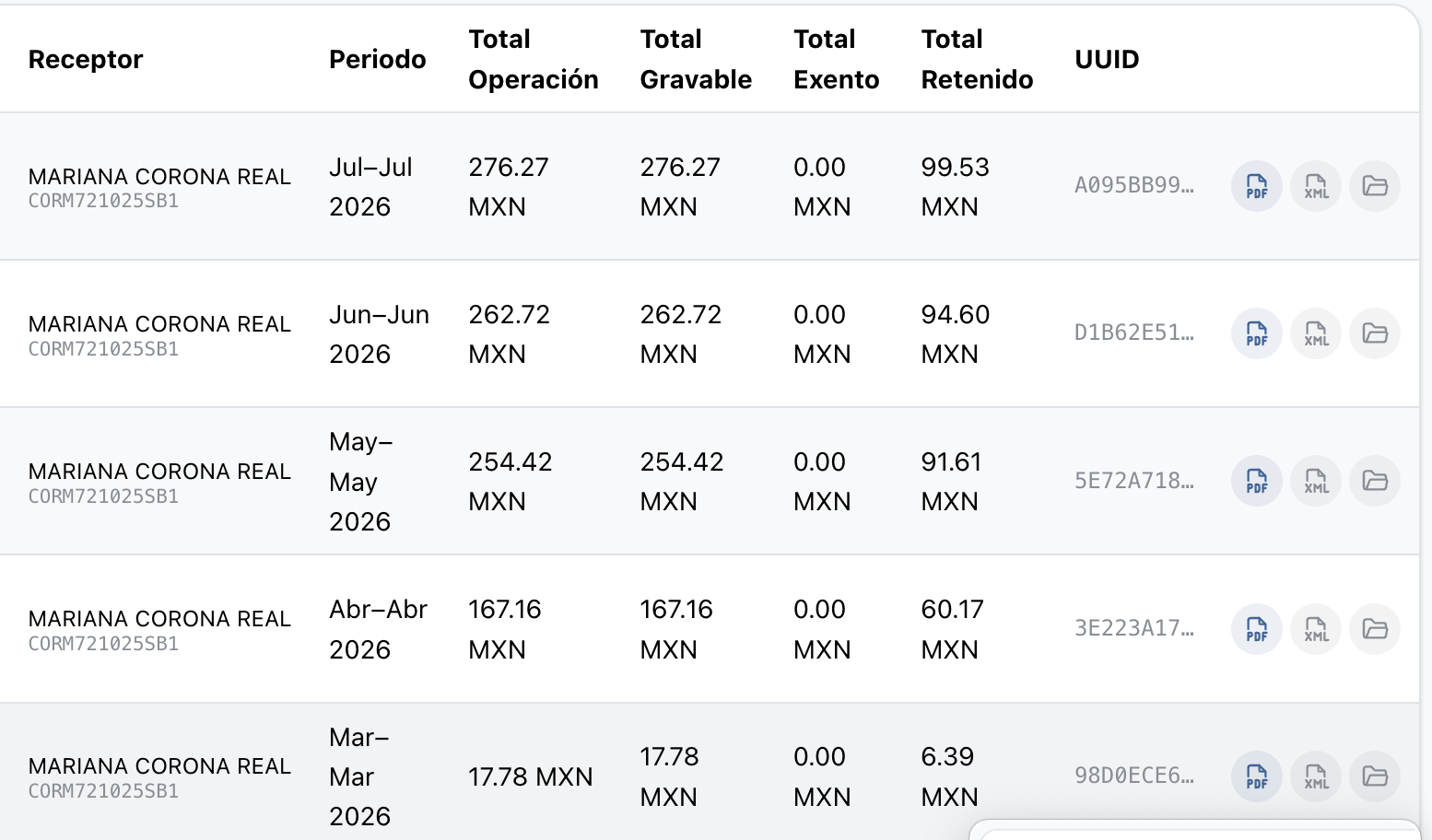Screen dimensions: 1432x840
Task: Click UUID D1B62E51 value
Action: [x=1134, y=332]
